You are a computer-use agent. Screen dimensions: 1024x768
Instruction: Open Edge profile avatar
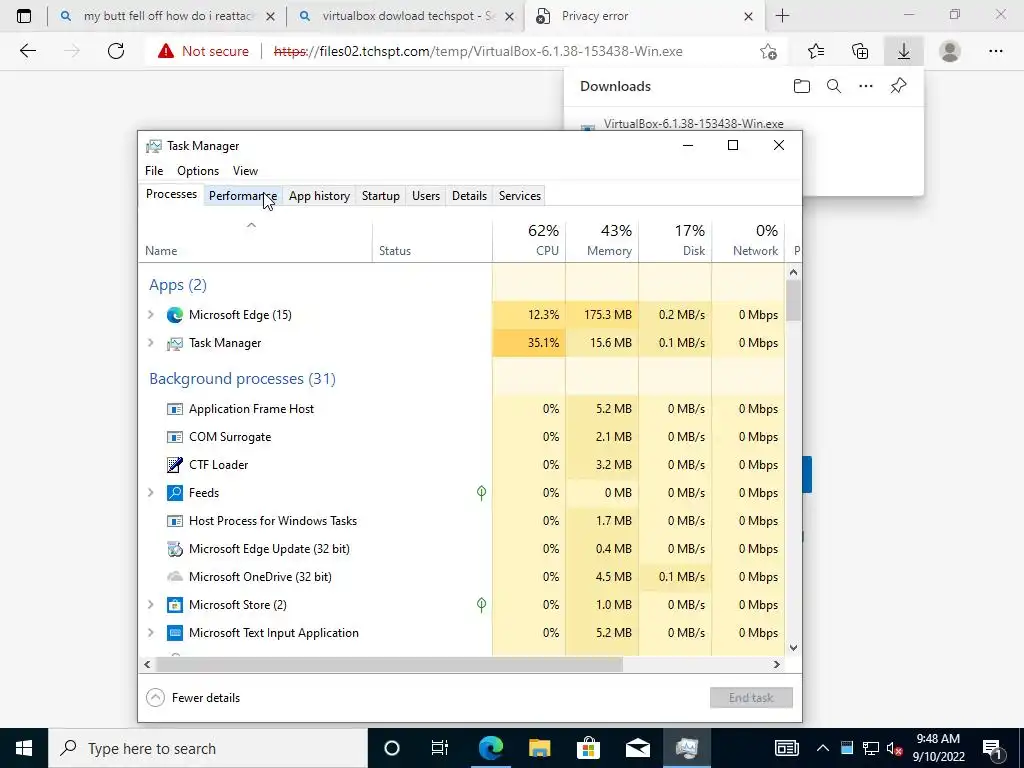[950, 51]
